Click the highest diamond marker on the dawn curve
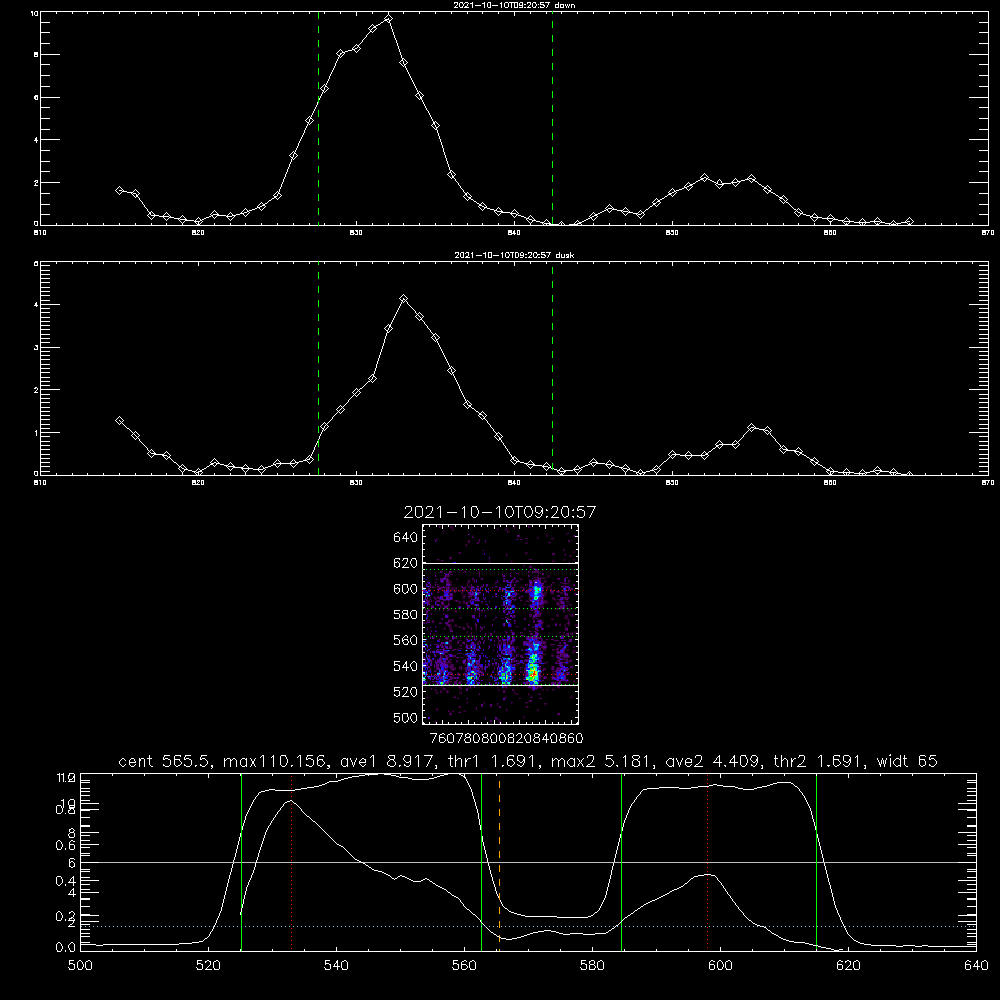1000x1000 pixels. [x=388, y=18]
